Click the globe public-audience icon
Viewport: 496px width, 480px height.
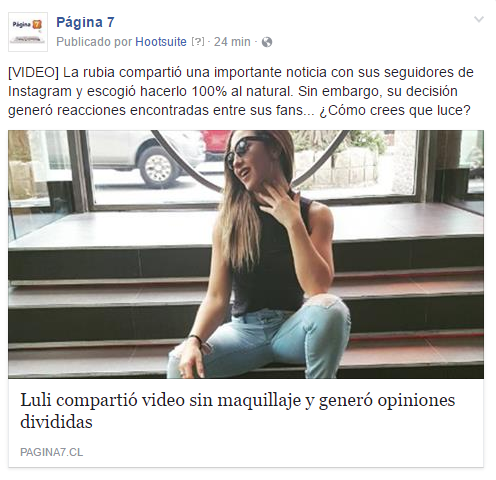coord(267,42)
